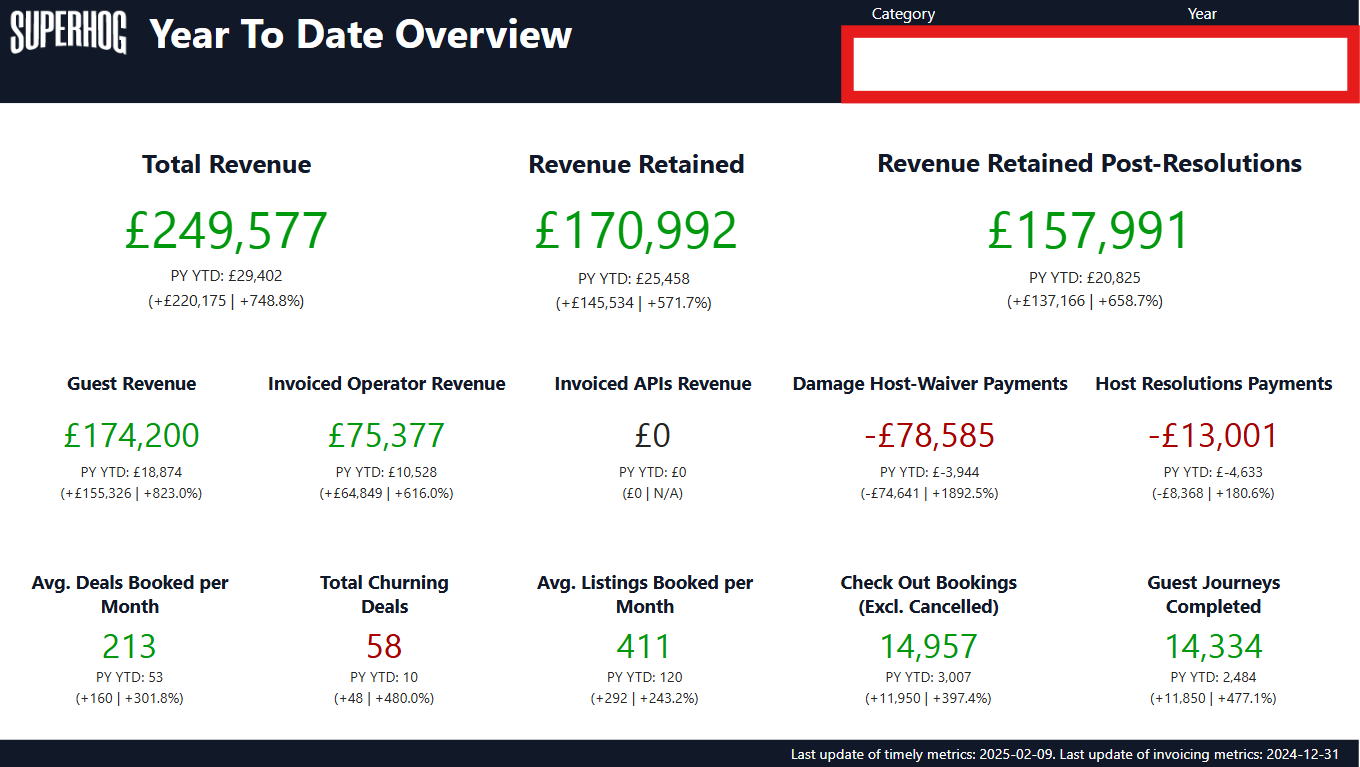1360x767 pixels.
Task: Click the Damage Host-Waiver Payments -£78,585 value
Action: [929, 436]
